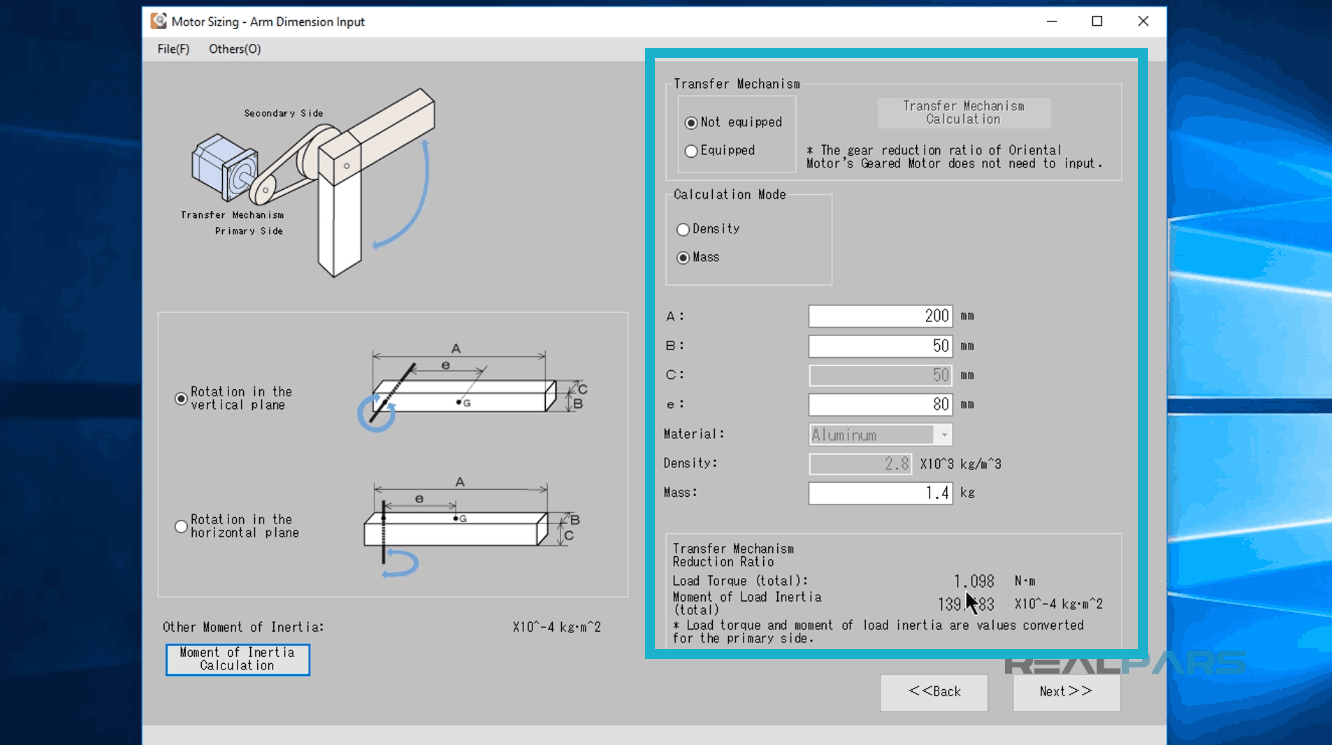
Task: Switch Calculation Mode to Density
Action: click(x=683, y=229)
